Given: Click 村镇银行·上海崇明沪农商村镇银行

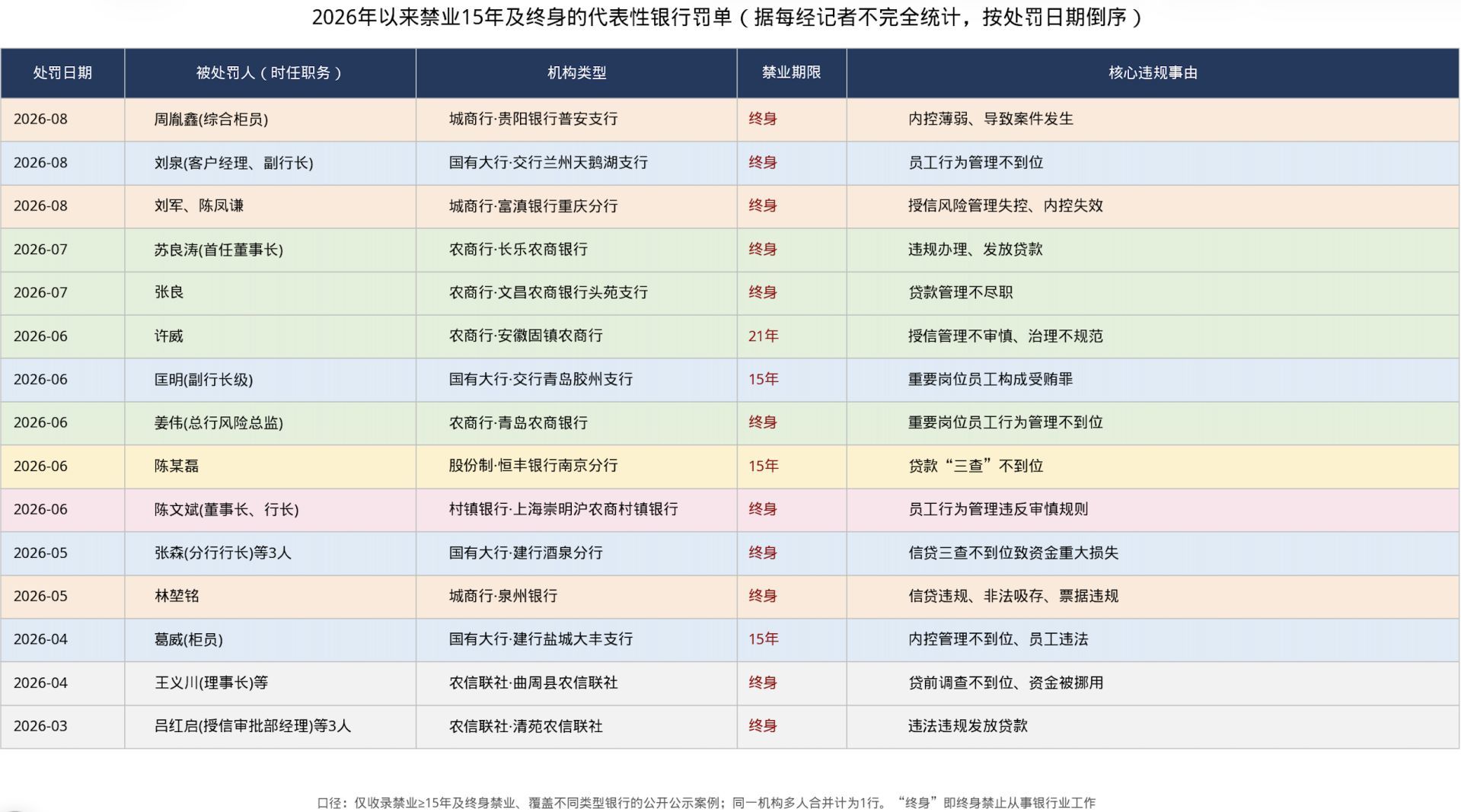Looking at the screenshot, I should click(563, 509).
